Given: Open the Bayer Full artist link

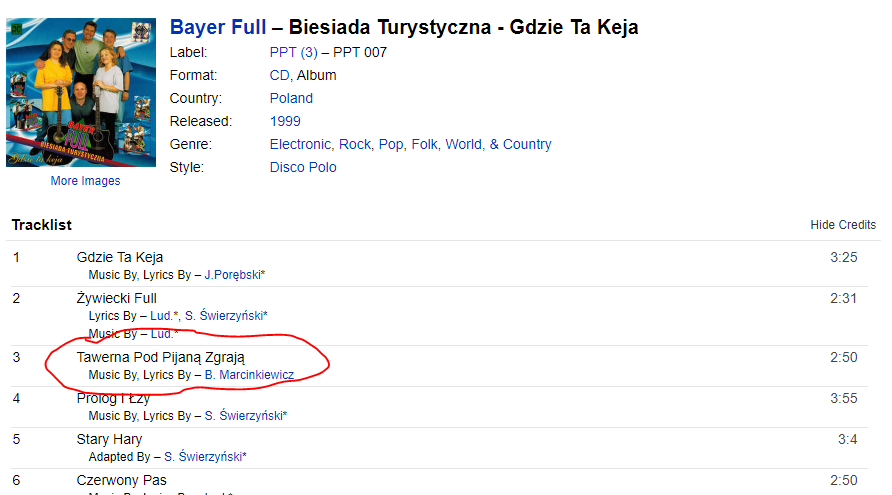Looking at the screenshot, I should [218, 27].
